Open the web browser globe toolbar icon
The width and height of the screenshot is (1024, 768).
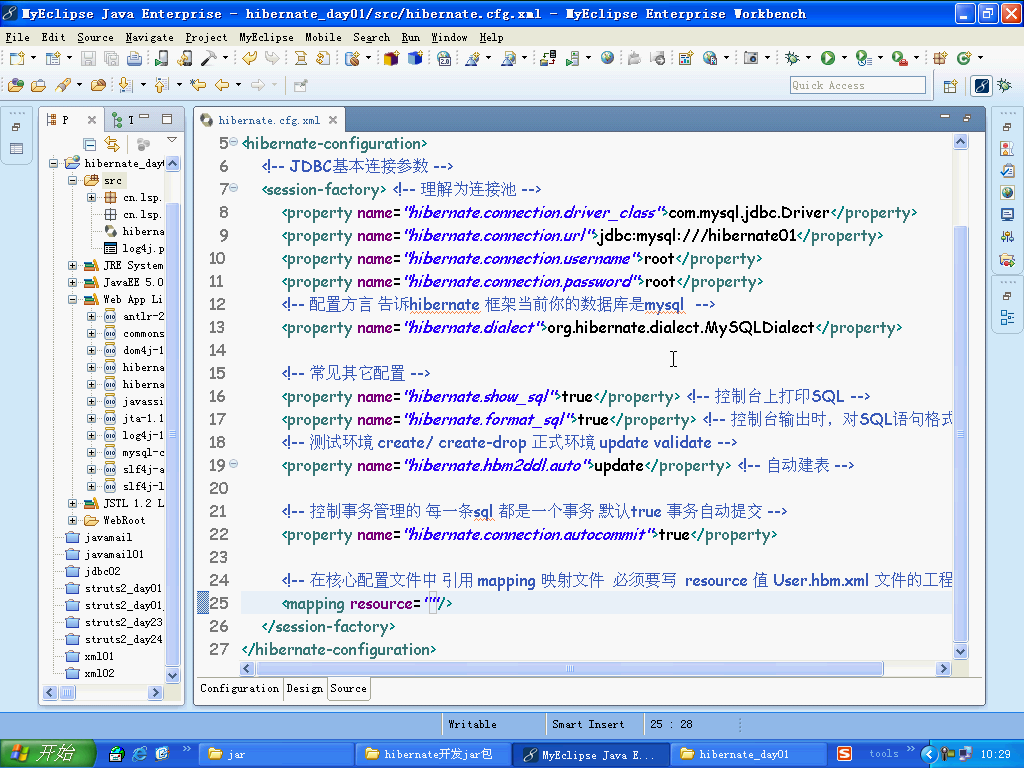point(607,58)
